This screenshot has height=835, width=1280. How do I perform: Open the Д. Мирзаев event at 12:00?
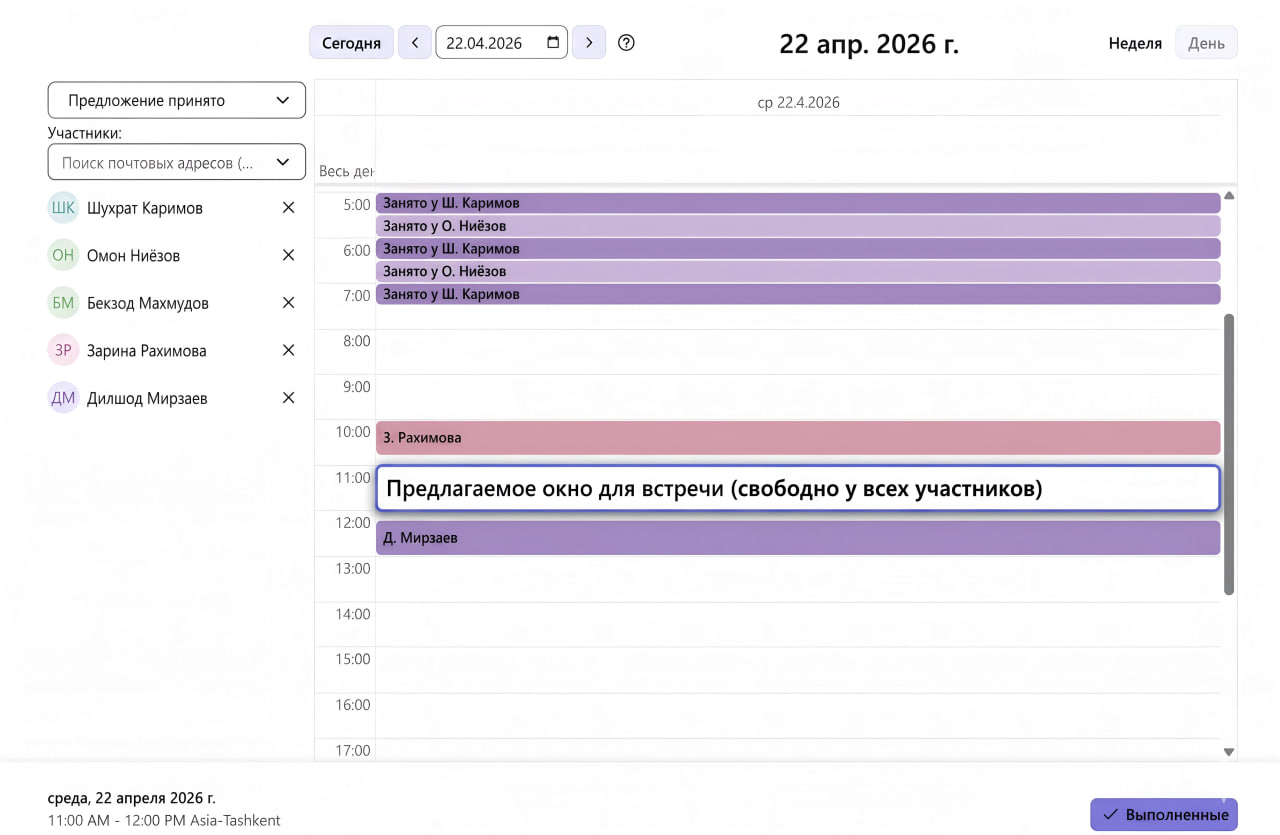(798, 538)
